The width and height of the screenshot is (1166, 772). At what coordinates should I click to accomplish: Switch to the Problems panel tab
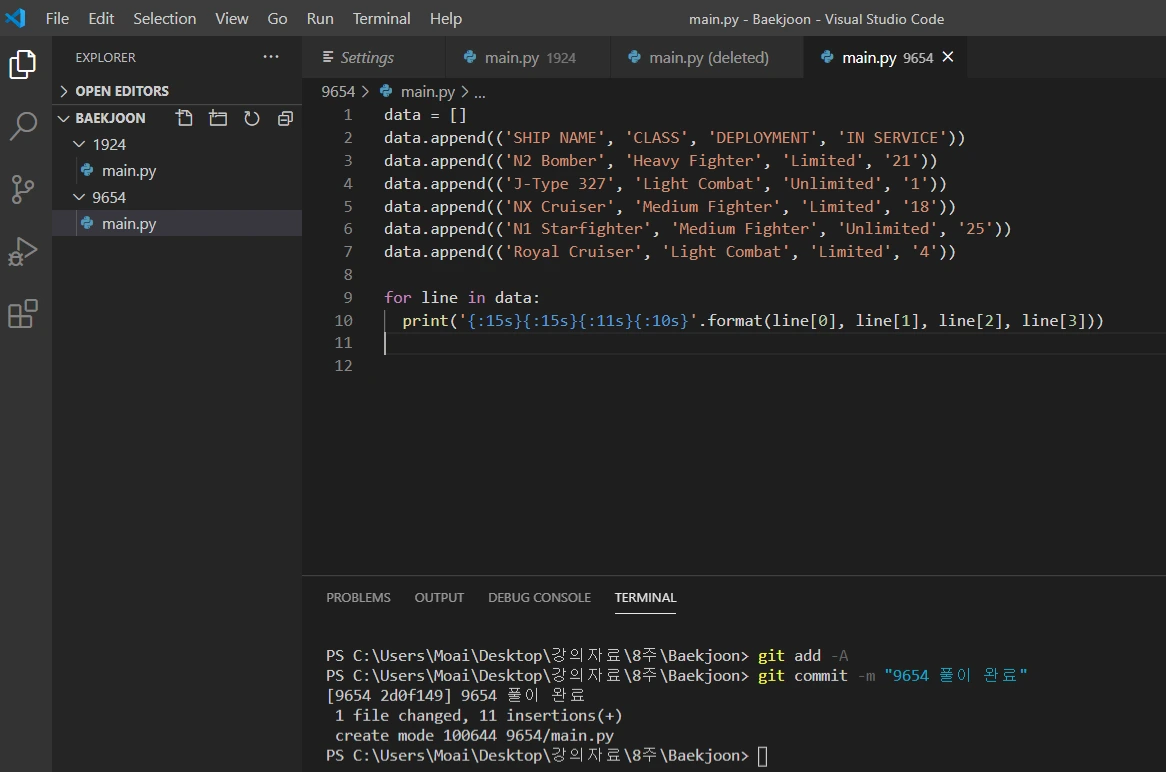(358, 598)
